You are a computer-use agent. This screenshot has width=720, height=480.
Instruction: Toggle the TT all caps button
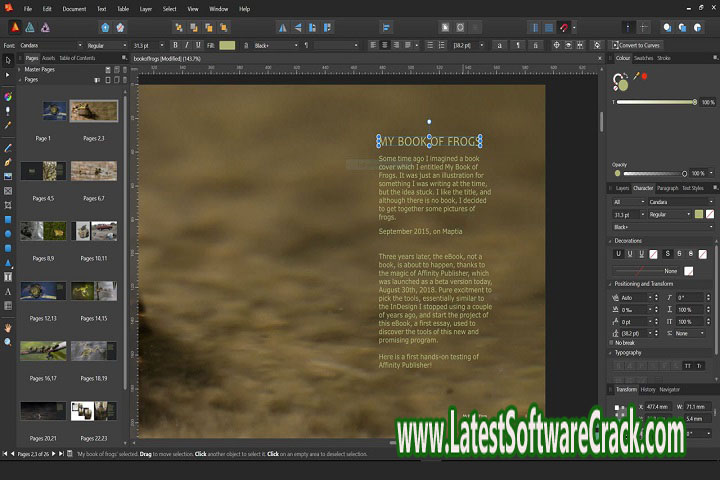click(x=687, y=366)
